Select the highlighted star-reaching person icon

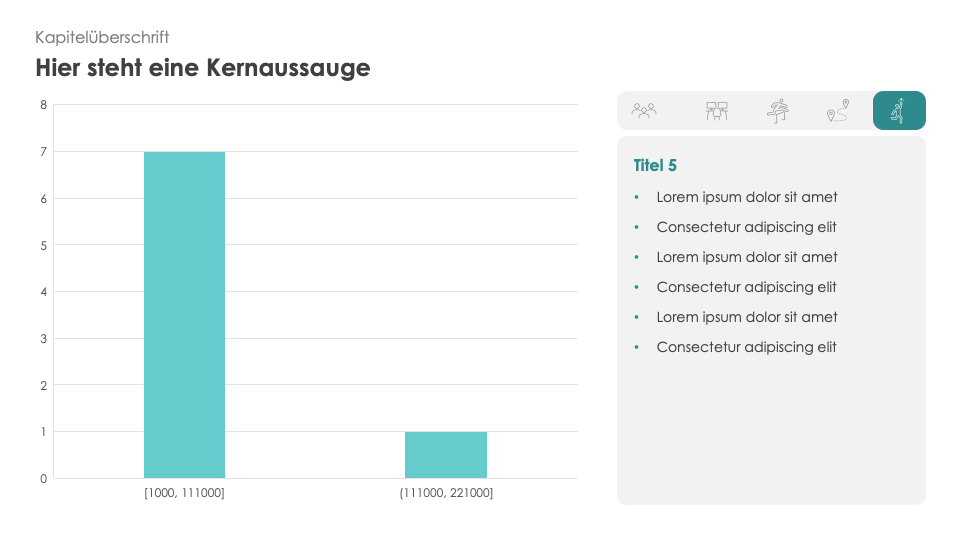coord(899,111)
